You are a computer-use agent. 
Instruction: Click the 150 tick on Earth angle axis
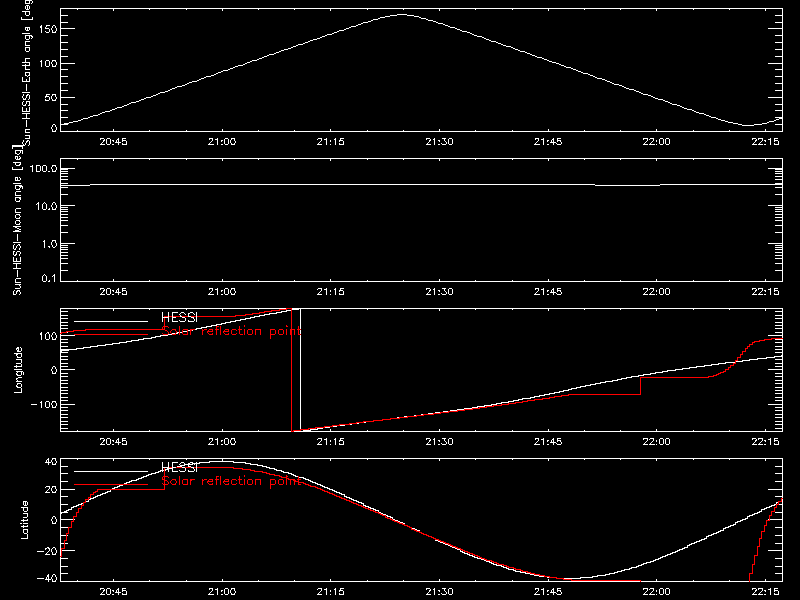48,29
